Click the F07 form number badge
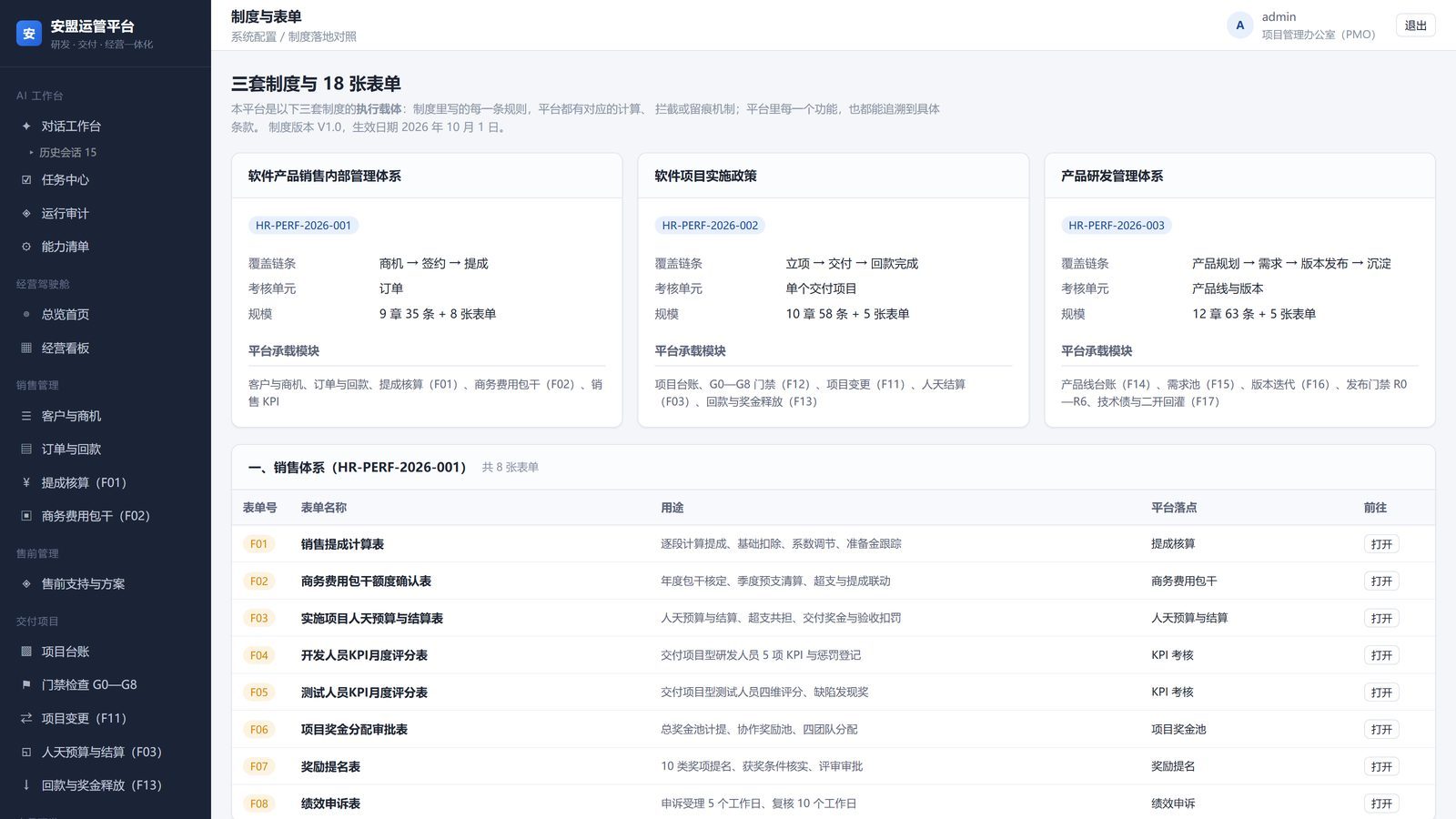 pos(259,767)
